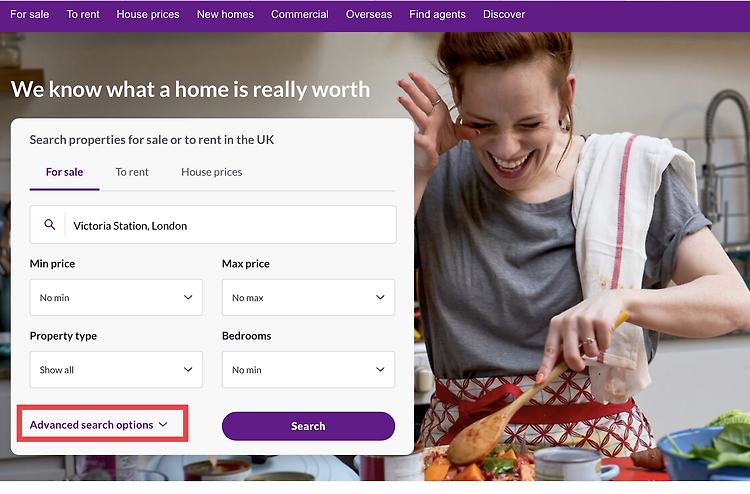Click the Bedrooms chevron arrow
Viewport: 750px width, 494px height.
[x=380, y=370]
